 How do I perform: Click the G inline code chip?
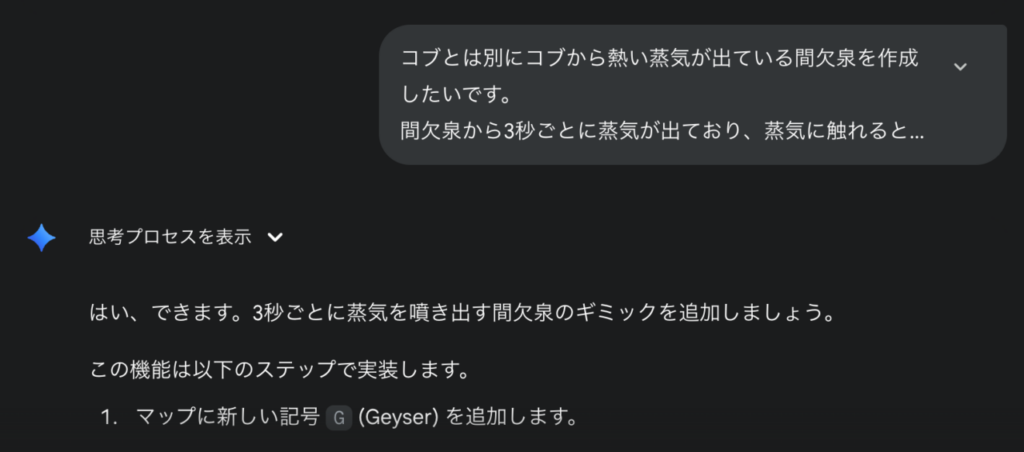(338, 418)
